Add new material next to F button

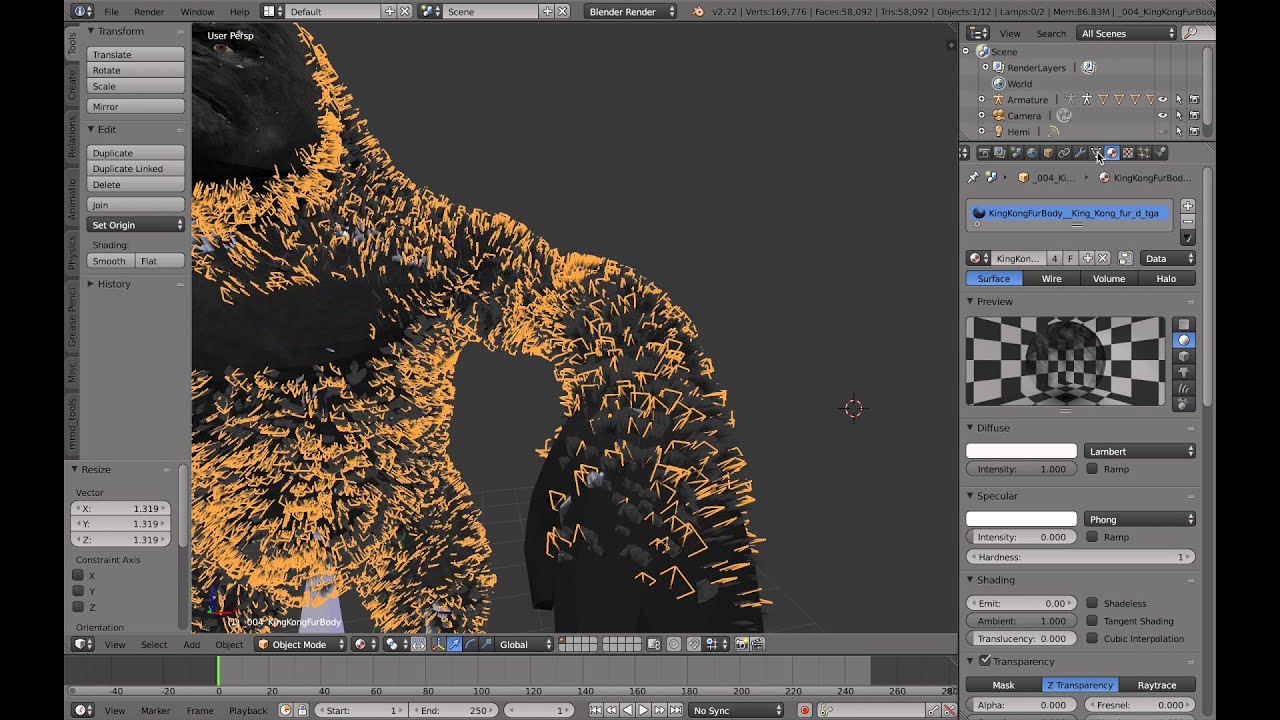coord(1087,258)
